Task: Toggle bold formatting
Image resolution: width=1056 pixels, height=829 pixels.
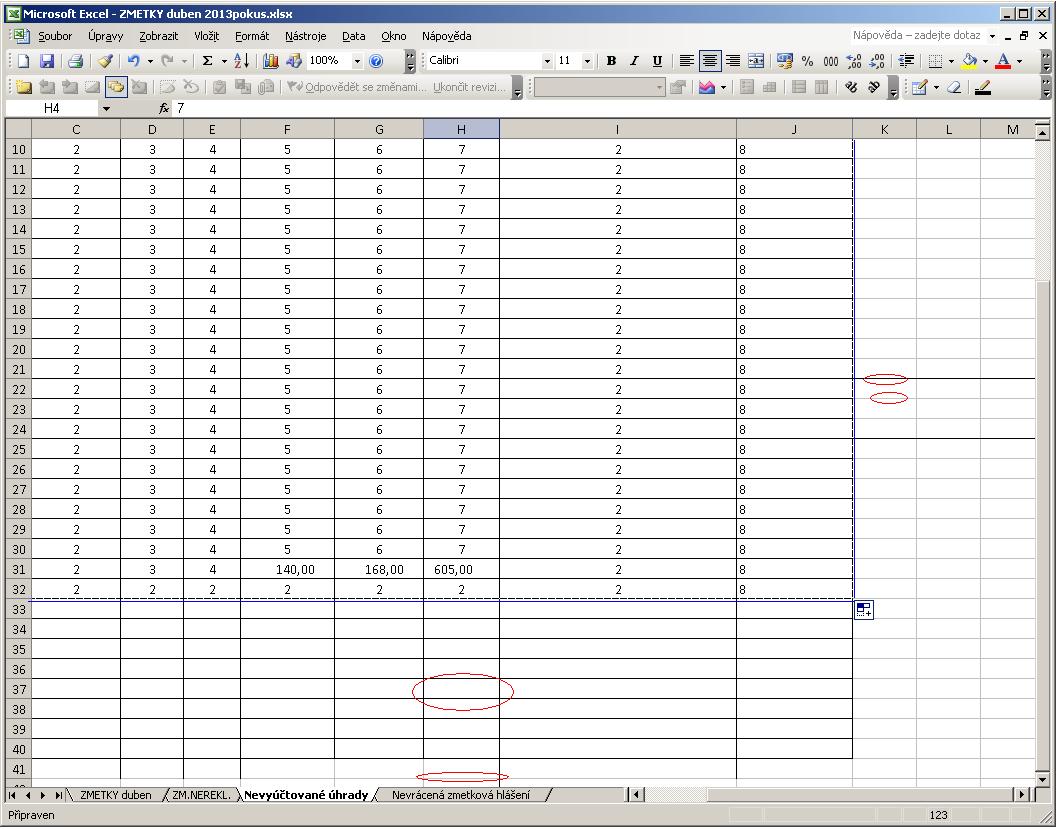Action: pos(612,61)
